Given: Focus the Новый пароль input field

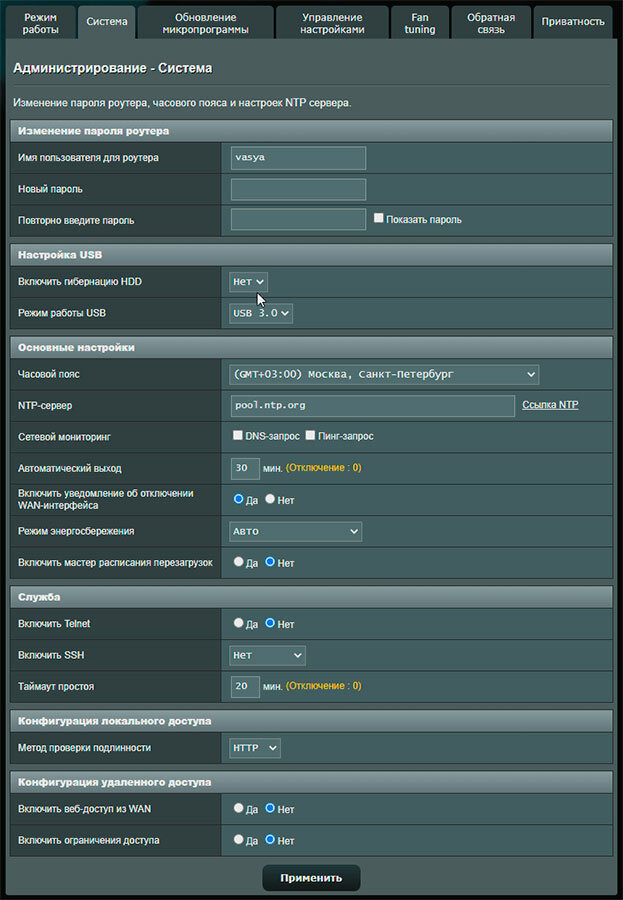Looking at the screenshot, I should (x=298, y=189).
